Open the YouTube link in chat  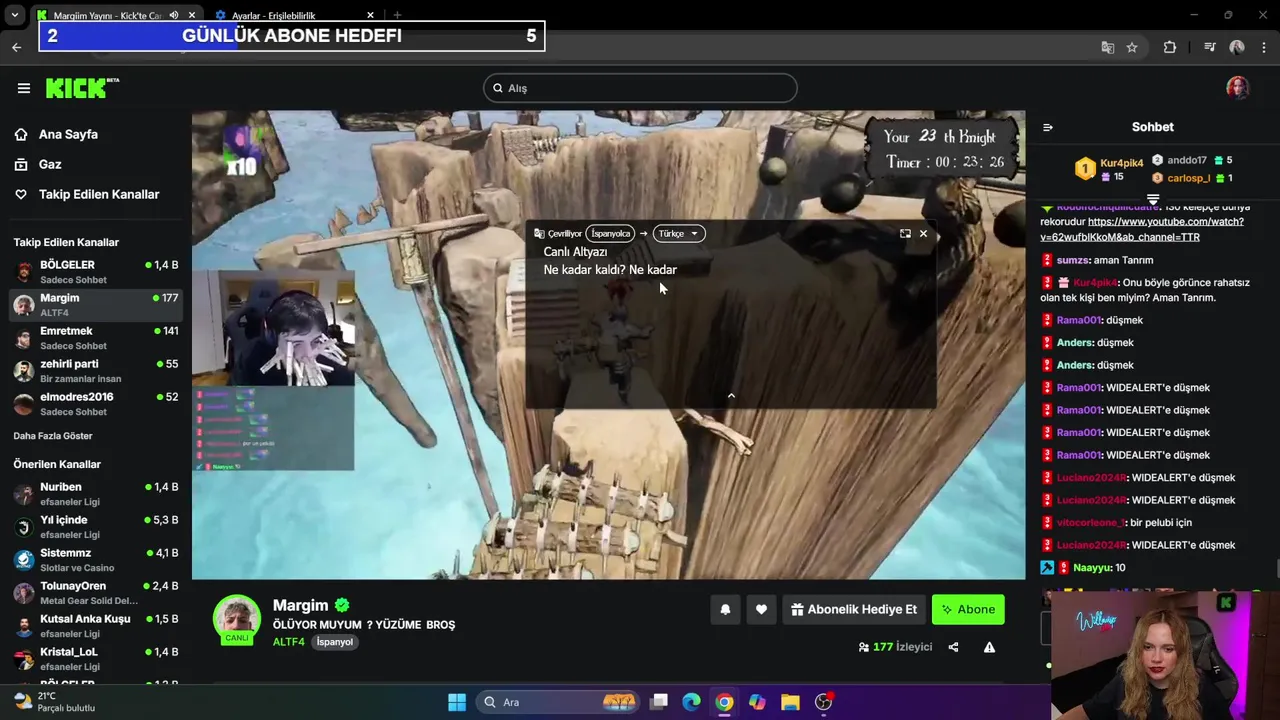[x=1142, y=229]
